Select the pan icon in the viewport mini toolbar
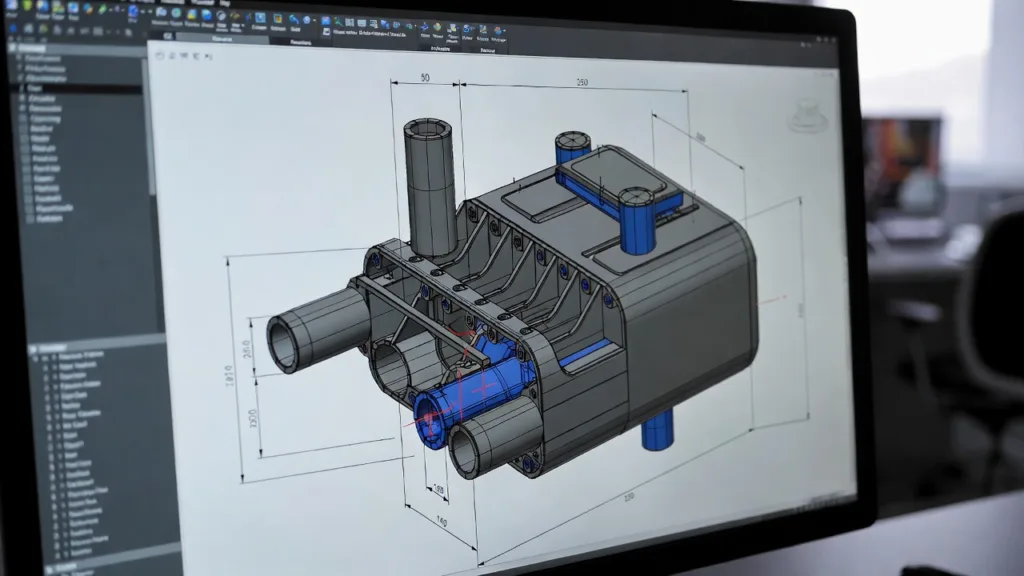 point(184,55)
